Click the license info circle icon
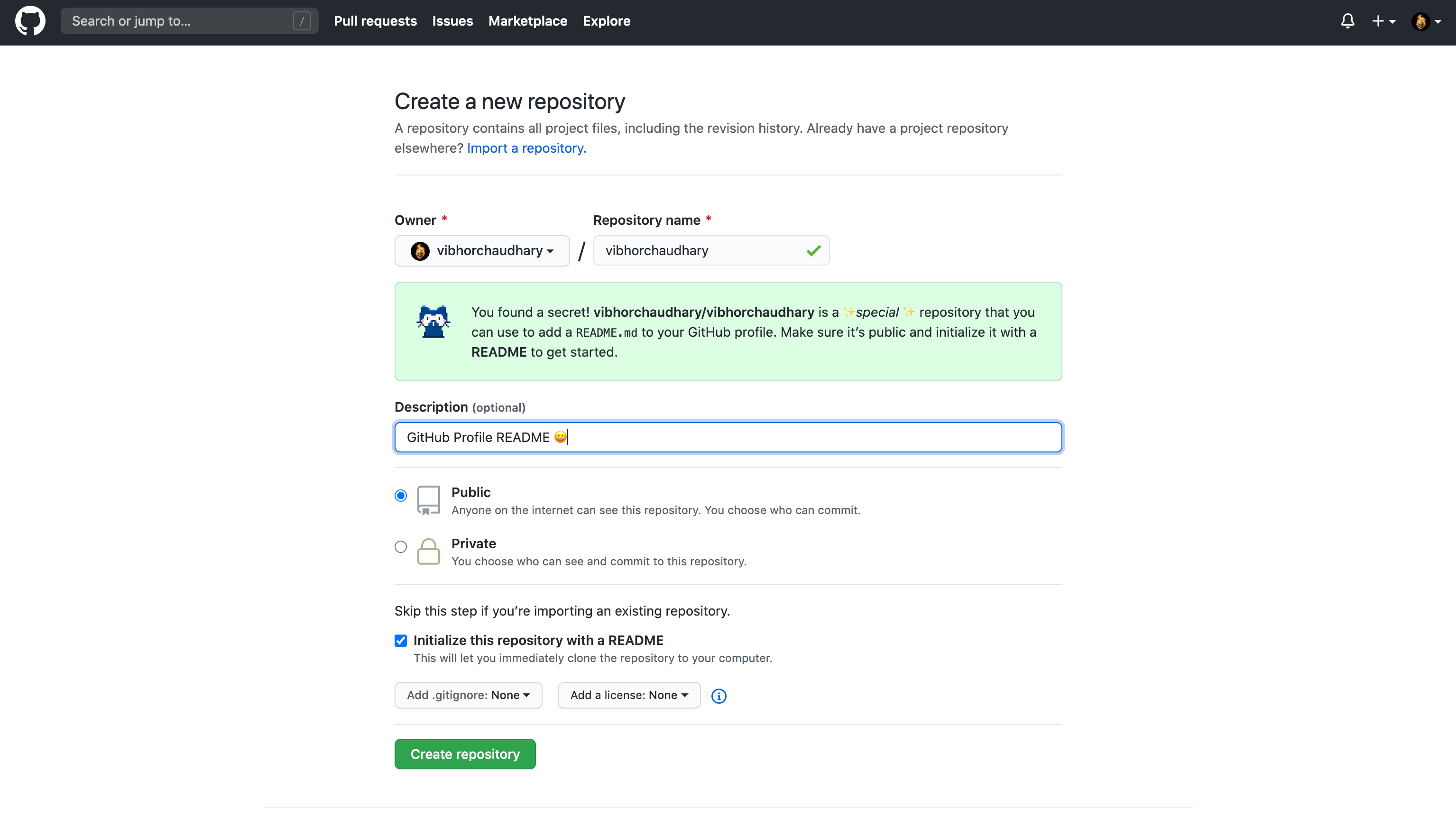 719,696
